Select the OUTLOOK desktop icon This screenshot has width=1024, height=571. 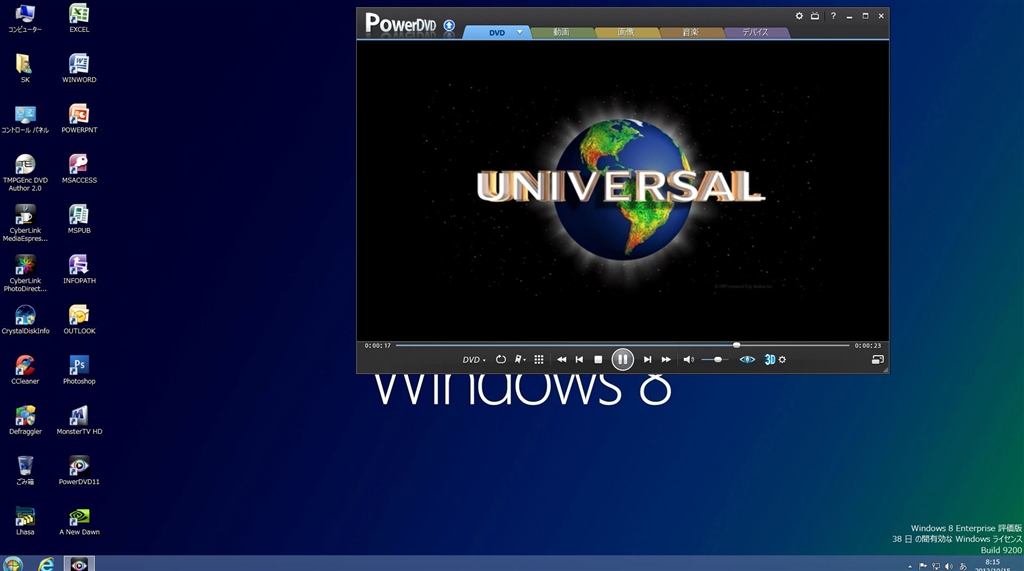tap(79, 320)
